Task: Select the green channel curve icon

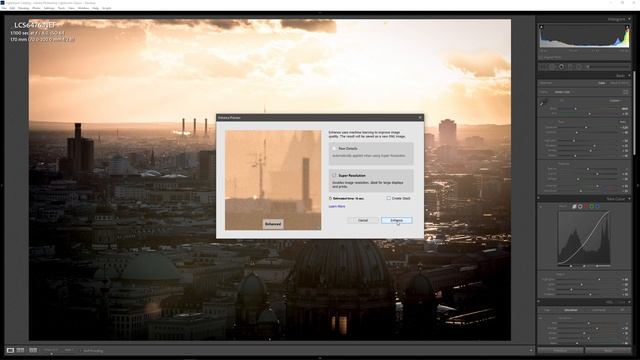Action: [x=591, y=207]
